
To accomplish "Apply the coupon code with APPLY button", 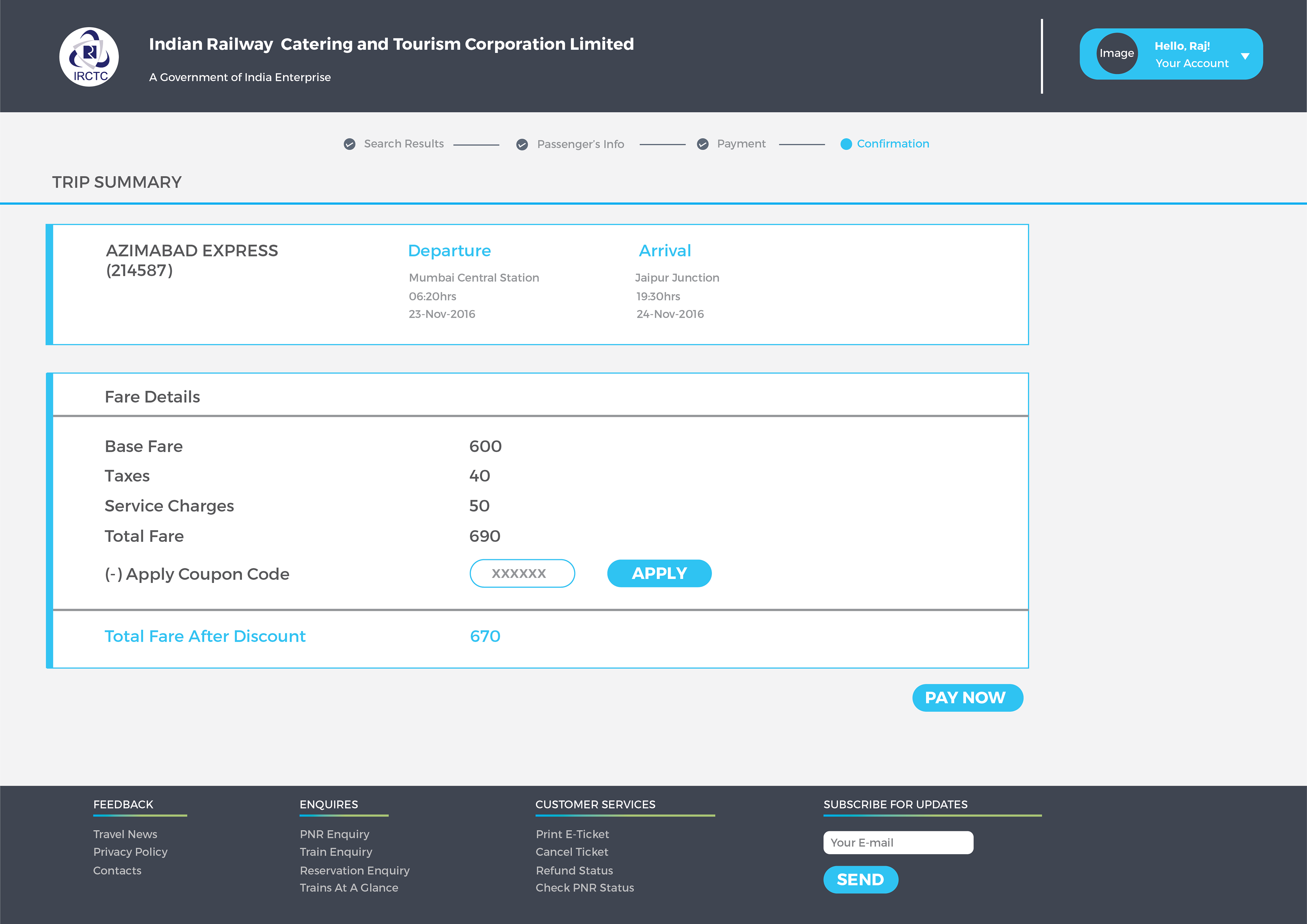I will click(x=659, y=573).
